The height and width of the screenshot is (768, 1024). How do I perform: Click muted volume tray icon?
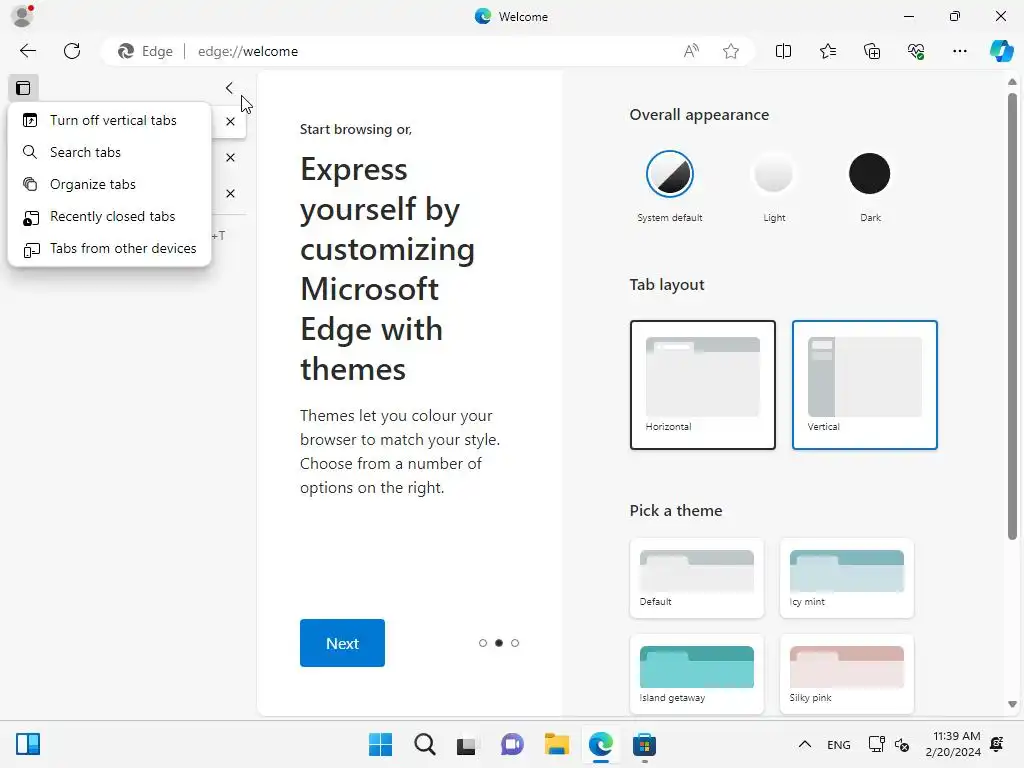coord(902,744)
